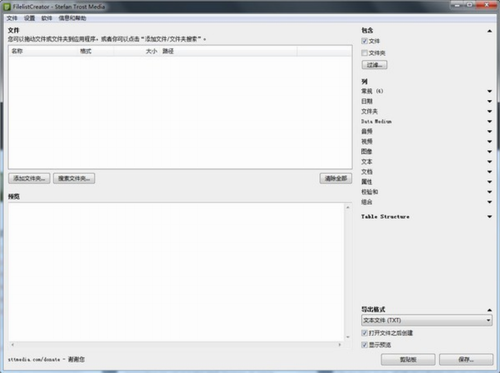Click the 保存... button
The height and width of the screenshot is (373, 500).
point(466,359)
